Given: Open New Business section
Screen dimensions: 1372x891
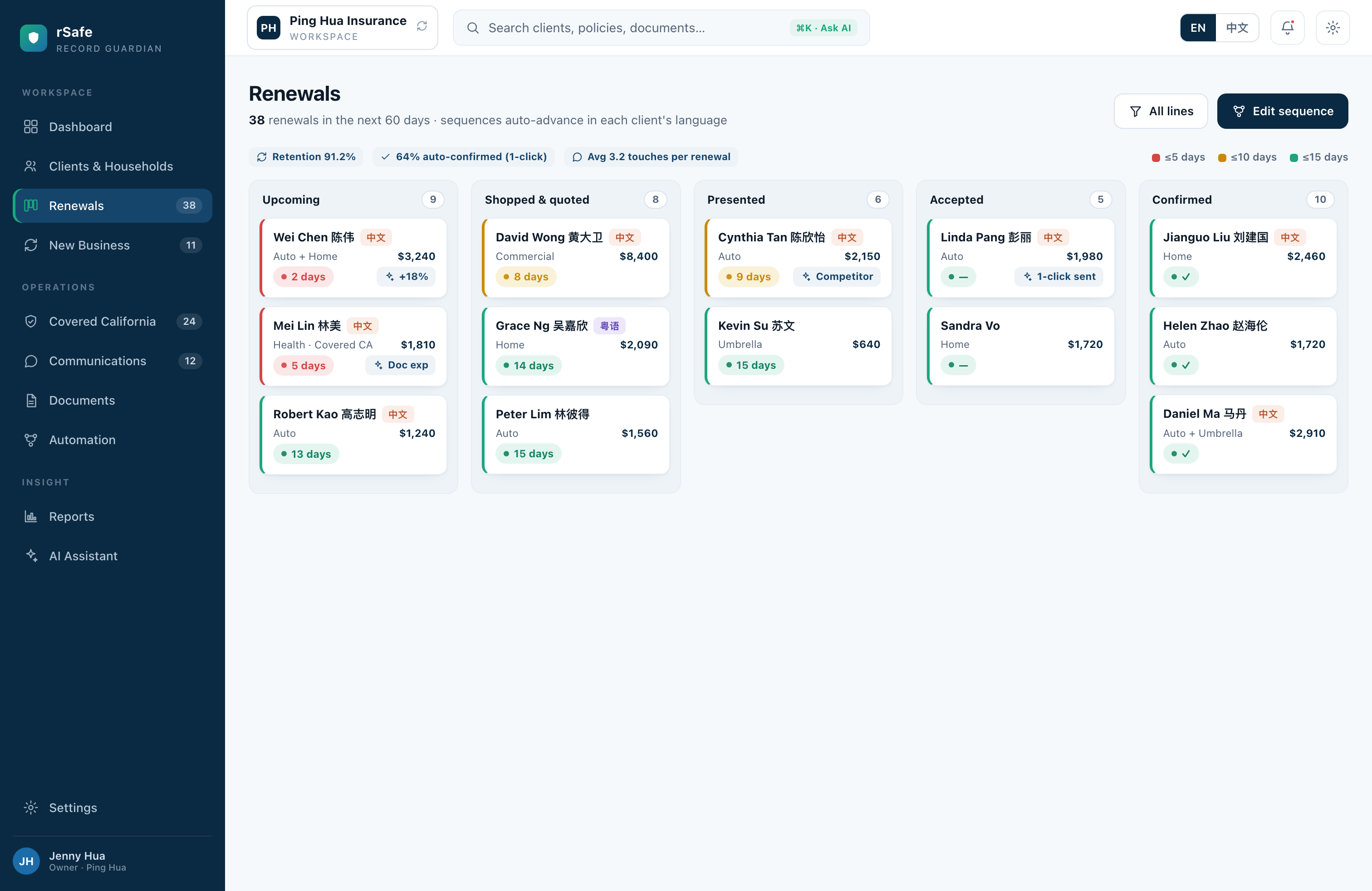Looking at the screenshot, I should 113,245.
